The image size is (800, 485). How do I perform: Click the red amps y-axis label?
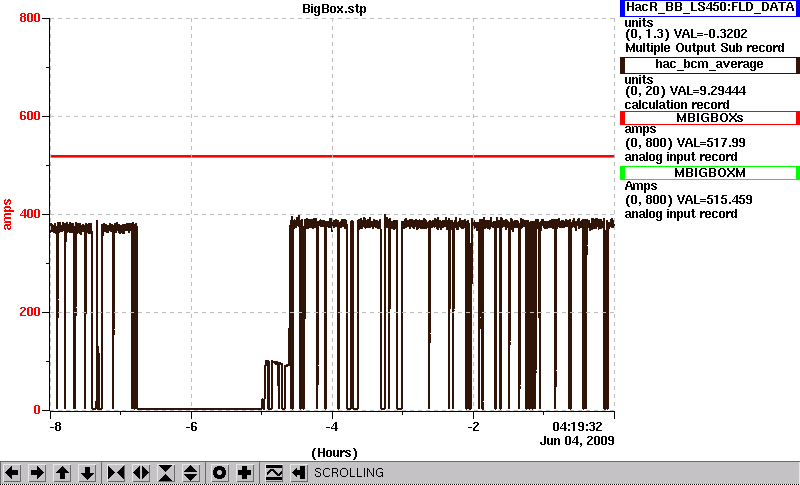coord(8,215)
